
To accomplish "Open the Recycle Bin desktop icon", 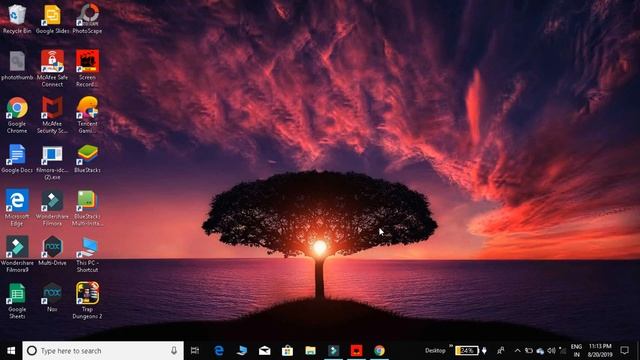I will pos(17,19).
